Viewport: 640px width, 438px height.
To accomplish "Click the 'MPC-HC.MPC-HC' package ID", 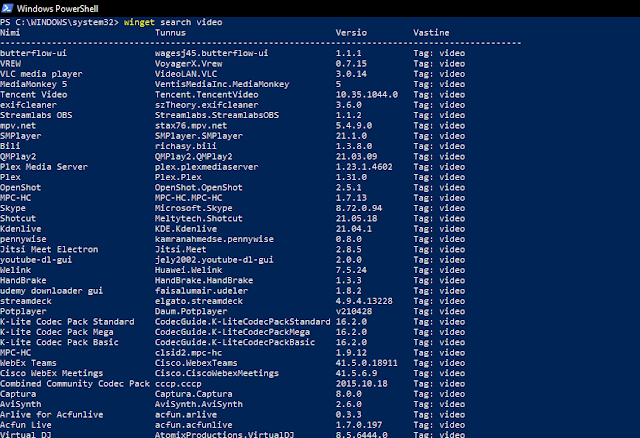I will click(x=189, y=198).
